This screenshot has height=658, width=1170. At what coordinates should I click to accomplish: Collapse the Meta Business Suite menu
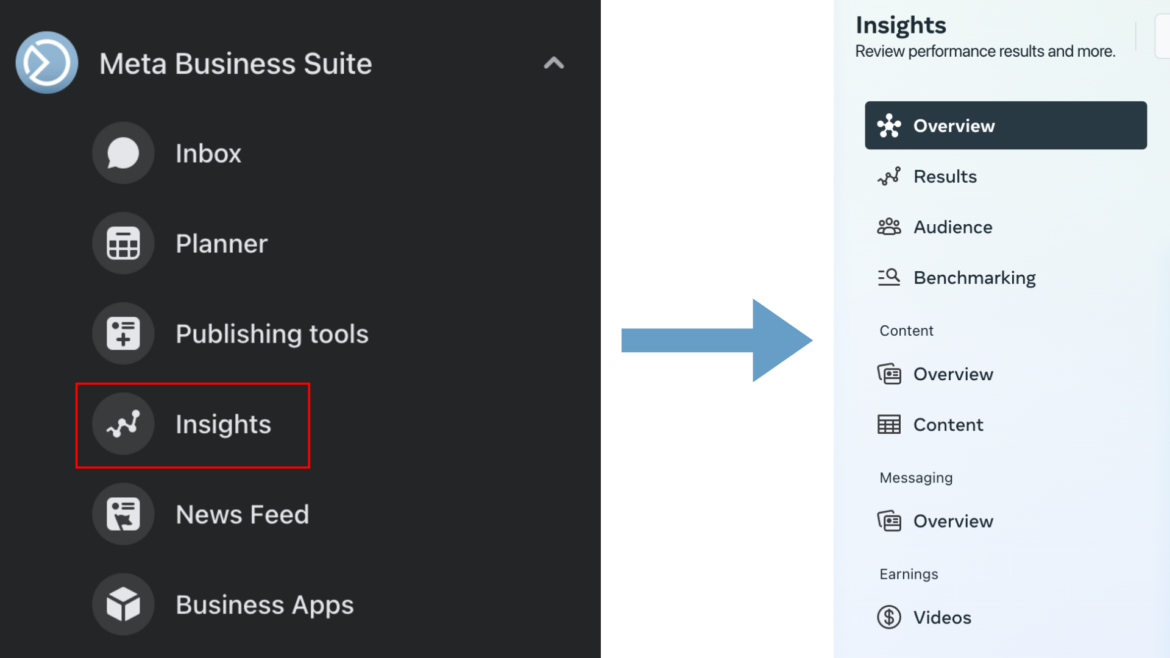(553, 62)
